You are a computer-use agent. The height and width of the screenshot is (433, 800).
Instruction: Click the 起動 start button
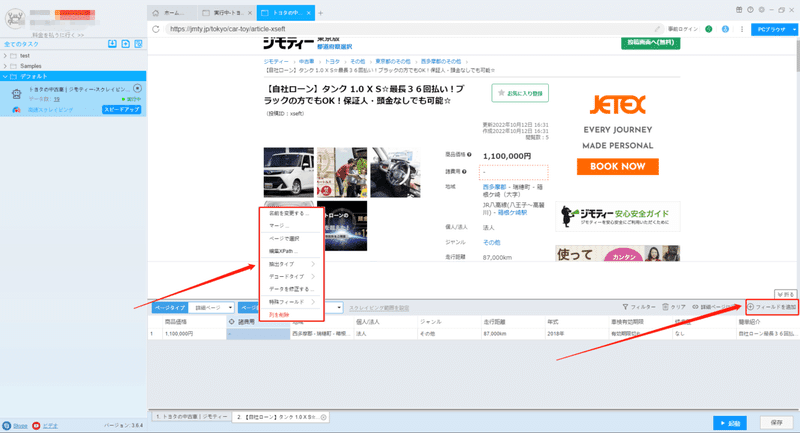coord(730,423)
